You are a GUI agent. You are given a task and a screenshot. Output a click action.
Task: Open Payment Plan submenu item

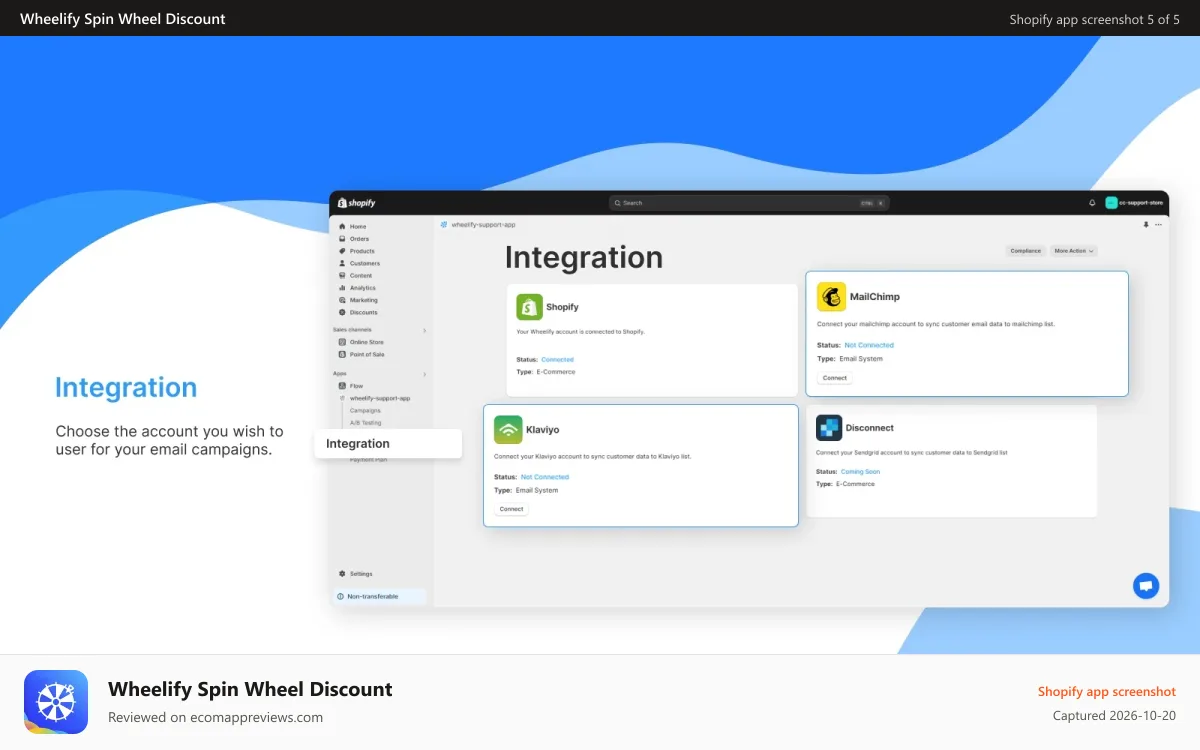(x=368, y=460)
